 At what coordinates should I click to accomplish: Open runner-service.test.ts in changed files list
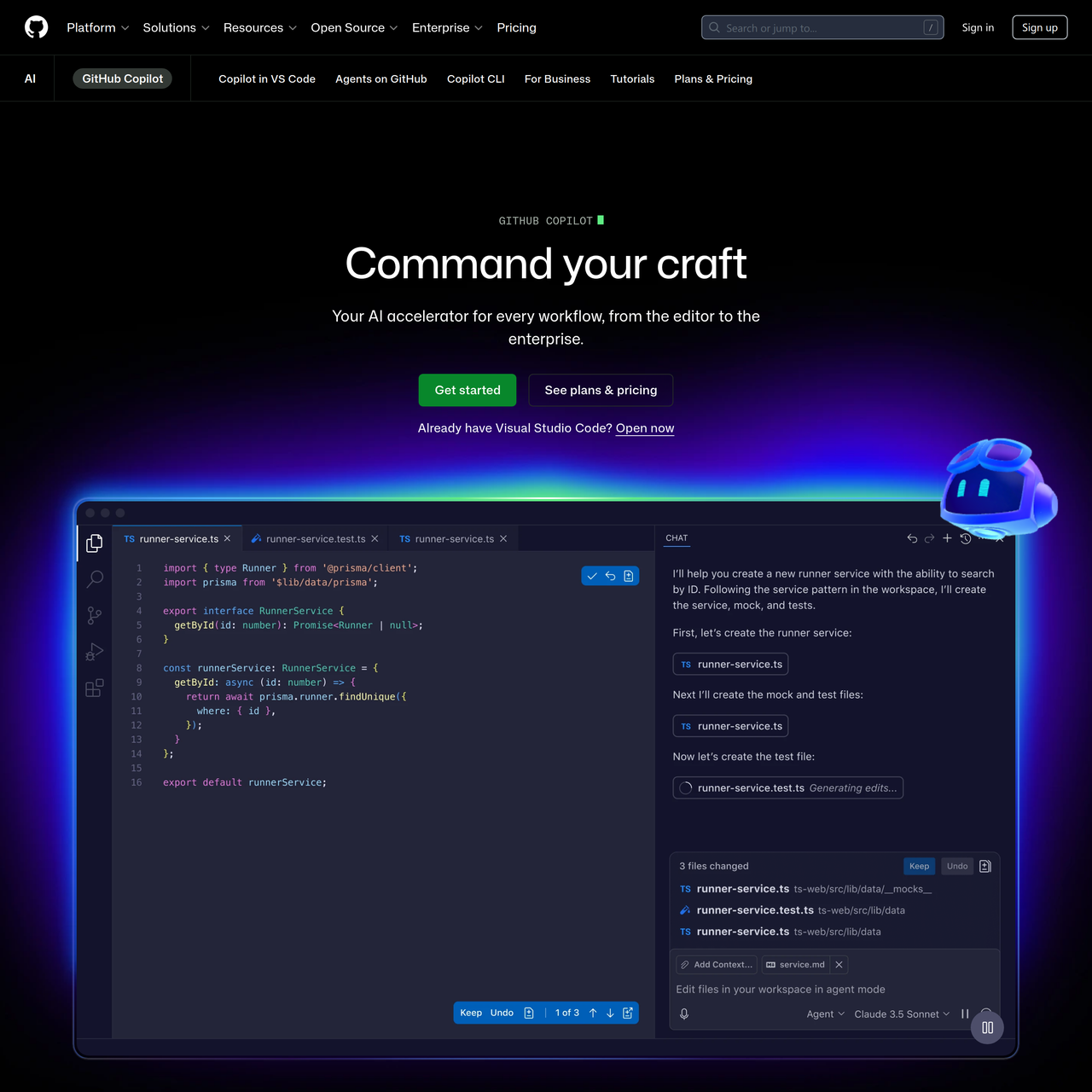click(792, 910)
